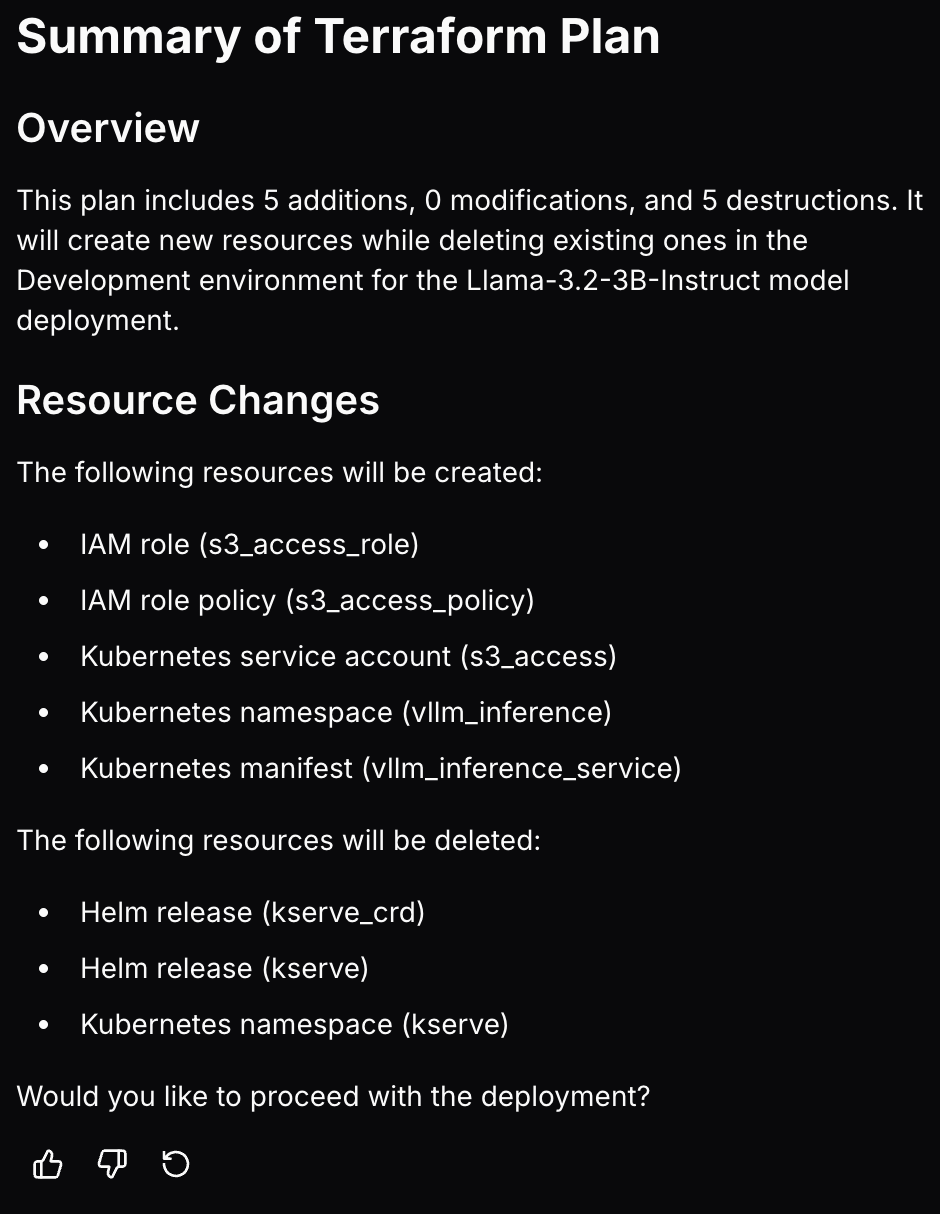Click the regenerate response icon
This screenshot has width=940, height=1214.
click(176, 1164)
